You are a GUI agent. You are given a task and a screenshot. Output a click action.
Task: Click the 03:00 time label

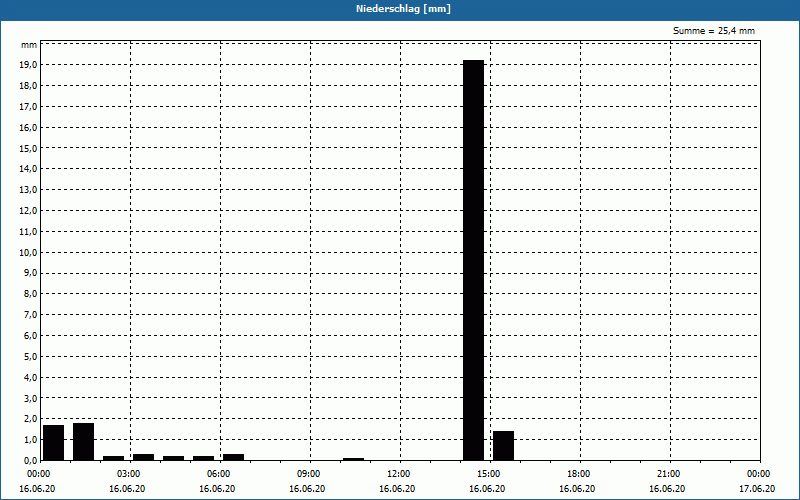pyautogui.click(x=131, y=474)
